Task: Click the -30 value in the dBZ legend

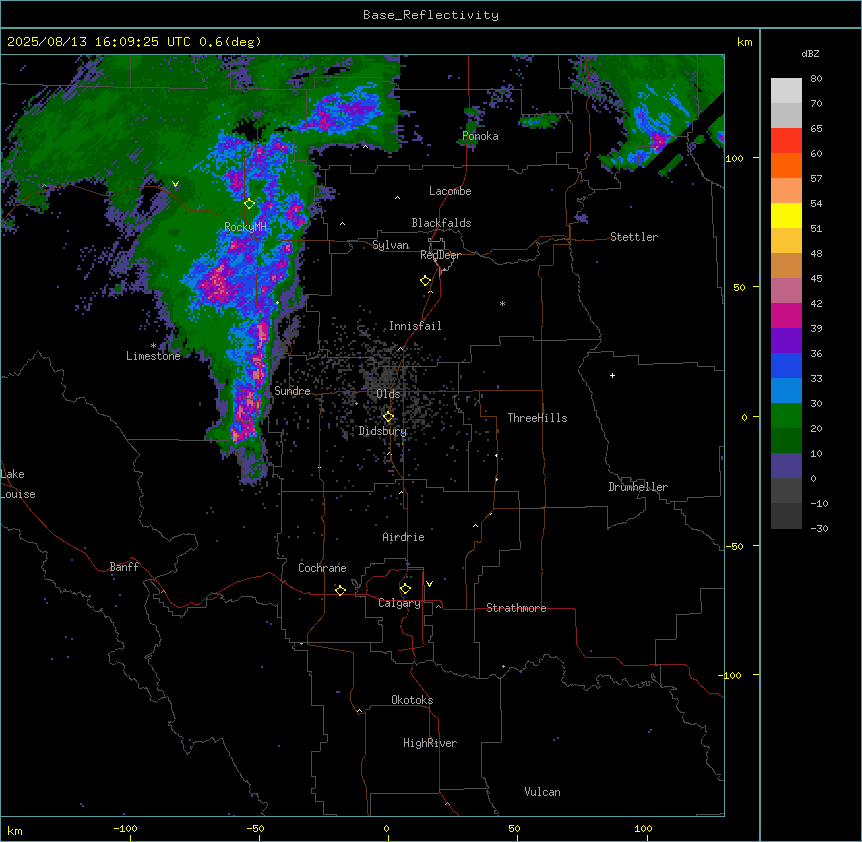Action: pos(819,529)
